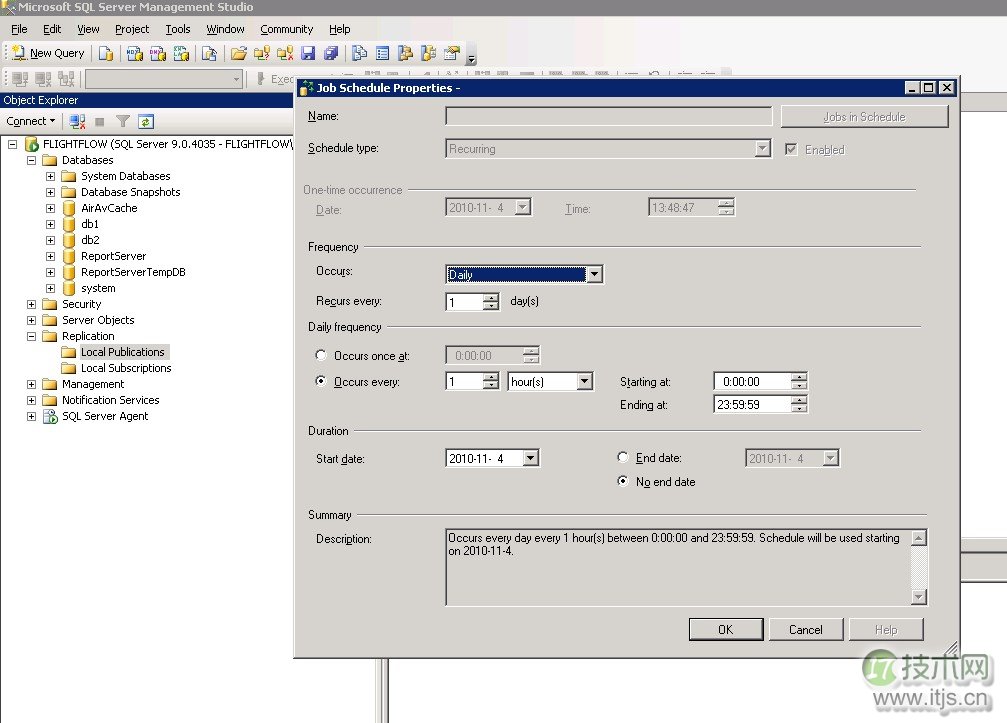Collapse the Replication tree node
The width and height of the screenshot is (1007, 723).
pyautogui.click(x=31, y=336)
